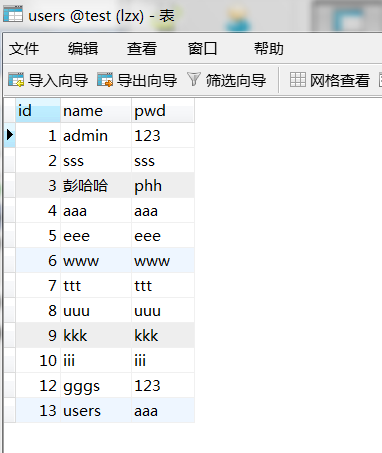Click the 导入向导 import icon
This screenshot has height=453, width=382.
pos(16,80)
